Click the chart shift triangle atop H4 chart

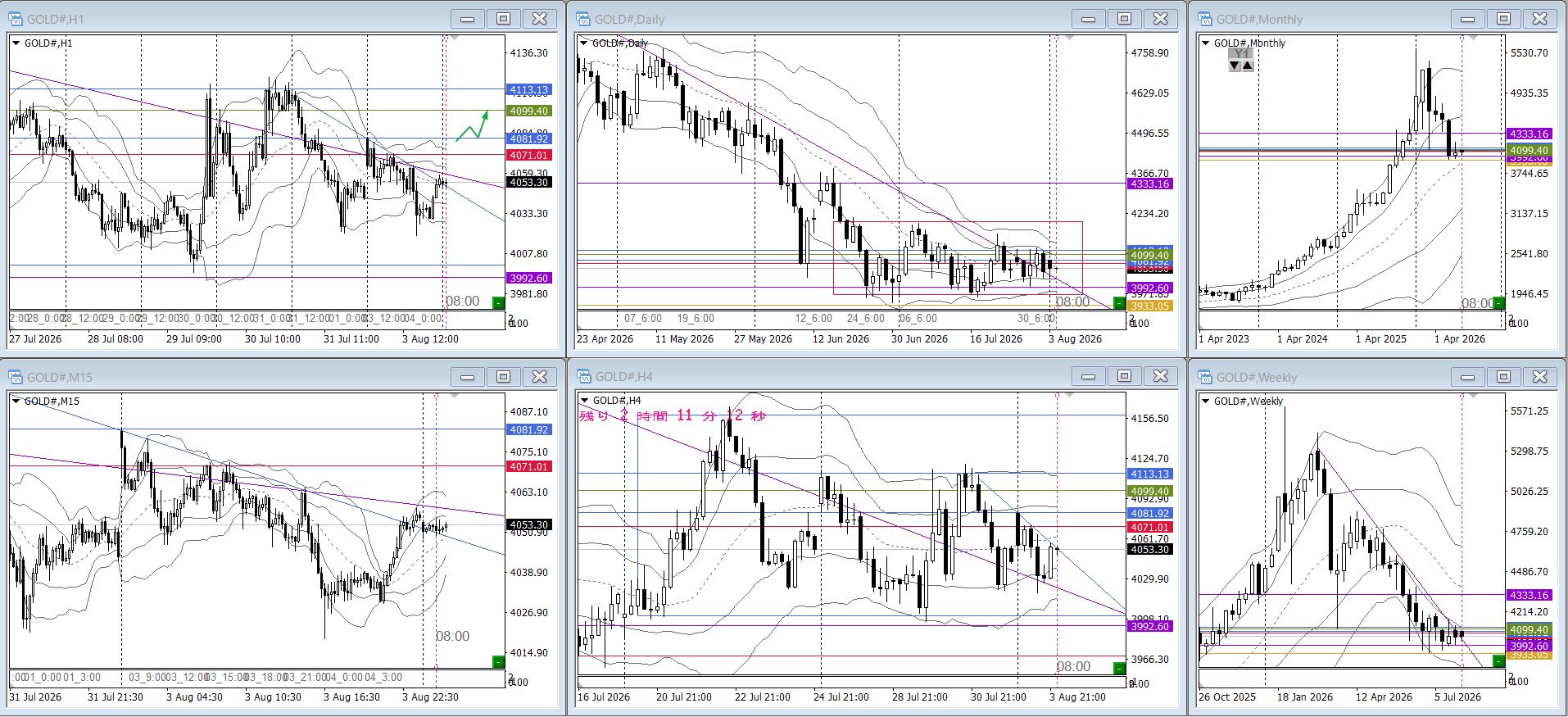pos(1069,396)
